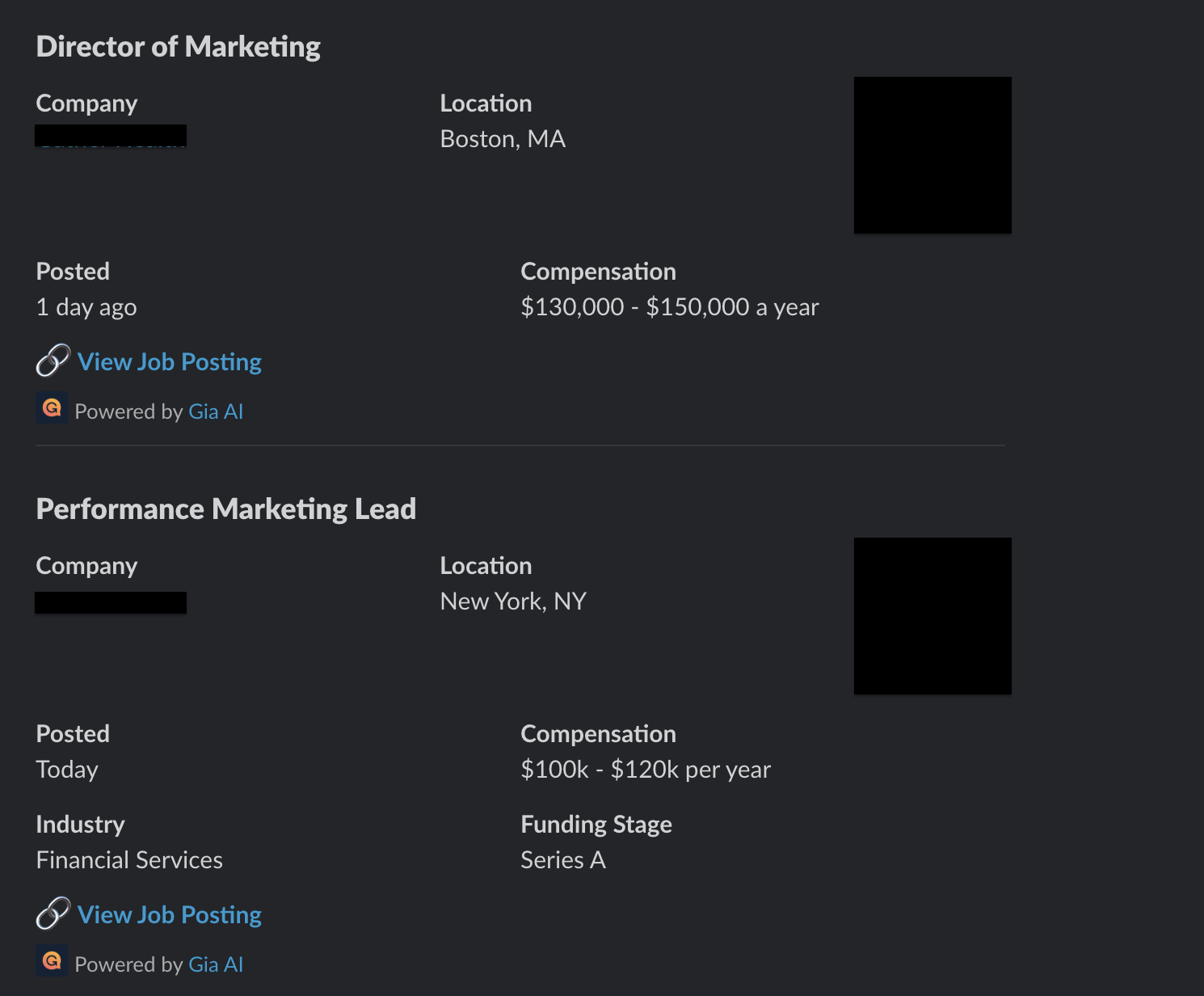Click the Director of Marketing job title
This screenshot has width=1204, height=996.
click(x=179, y=47)
